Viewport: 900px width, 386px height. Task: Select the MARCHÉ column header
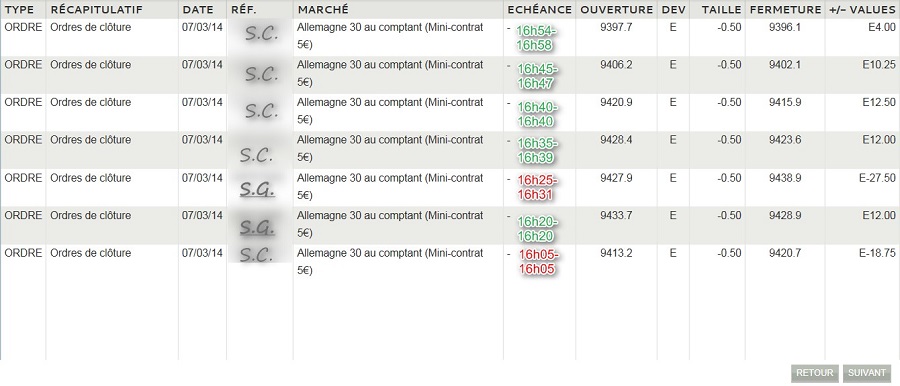[323, 10]
